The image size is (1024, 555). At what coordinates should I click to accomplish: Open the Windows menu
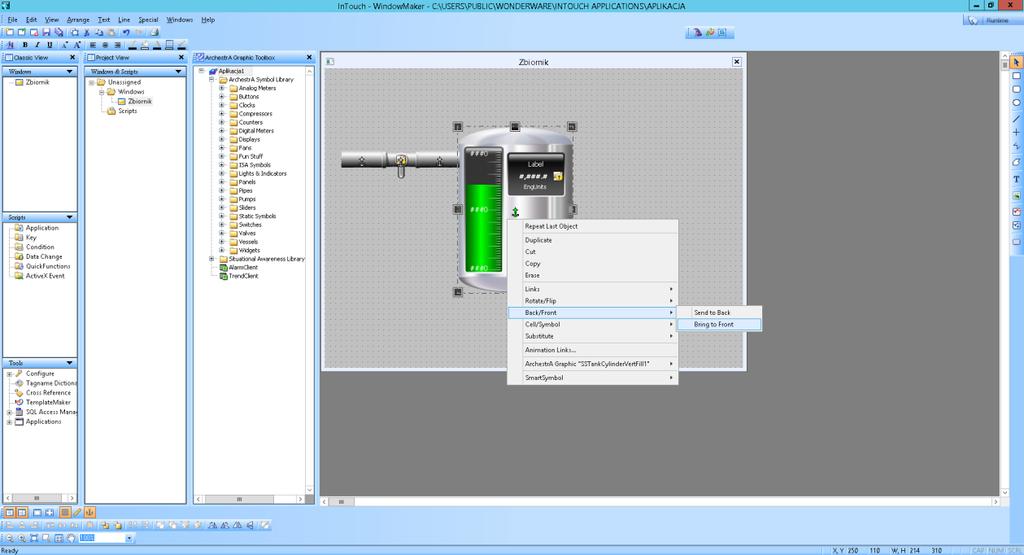(x=179, y=20)
